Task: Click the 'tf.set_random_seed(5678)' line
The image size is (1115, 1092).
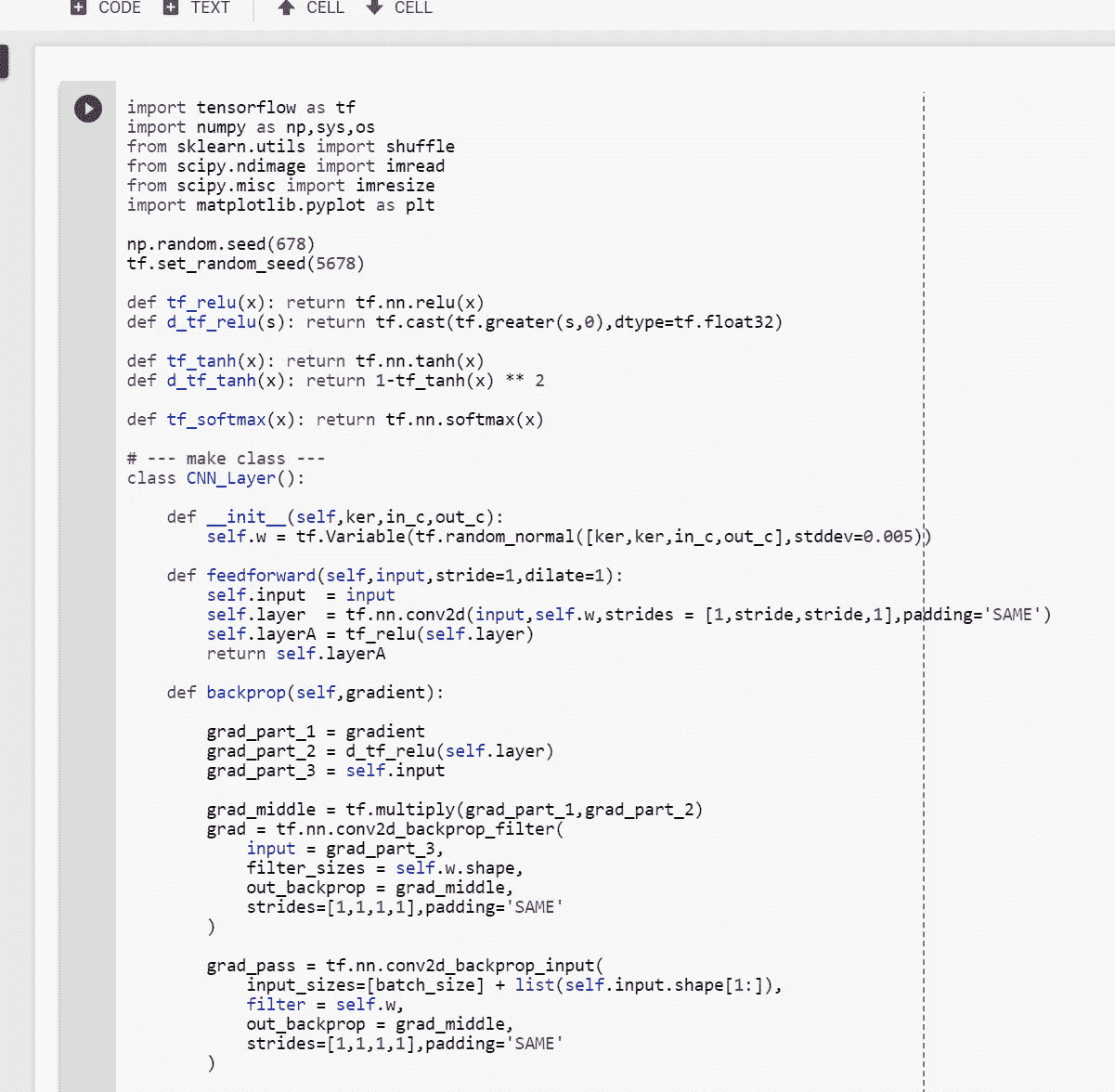Action: [246, 264]
